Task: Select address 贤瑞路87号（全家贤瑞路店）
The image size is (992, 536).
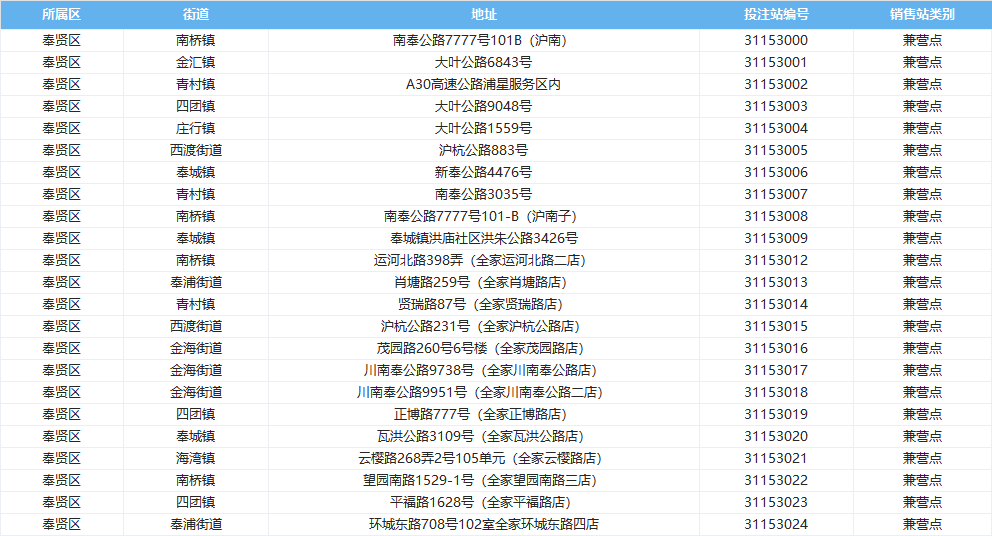Action: tap(483, 304)
